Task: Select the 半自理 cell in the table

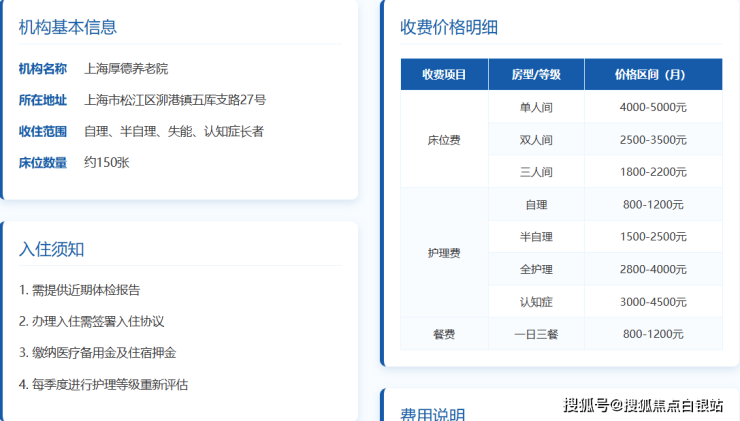Action: [x=536, y=236]
